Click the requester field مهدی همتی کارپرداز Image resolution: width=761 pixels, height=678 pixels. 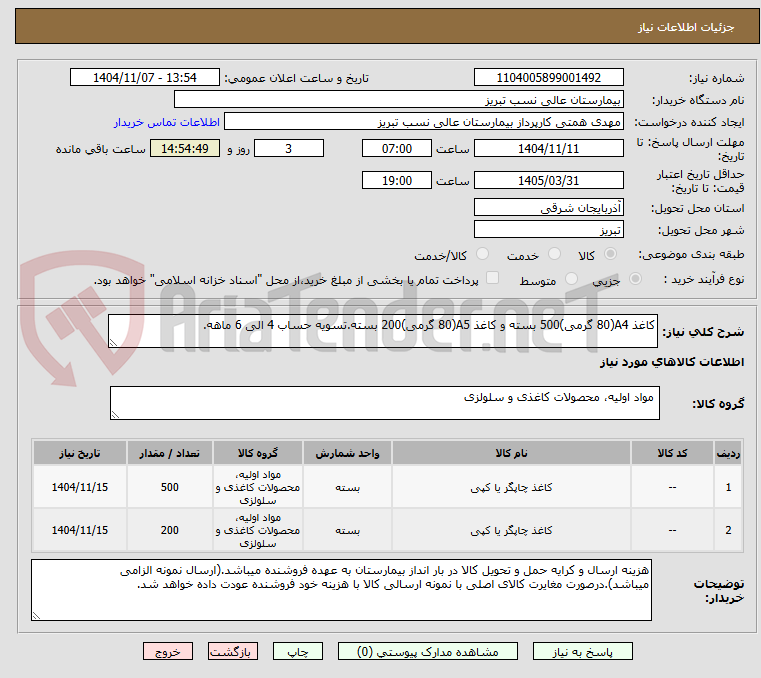[424, 121]
